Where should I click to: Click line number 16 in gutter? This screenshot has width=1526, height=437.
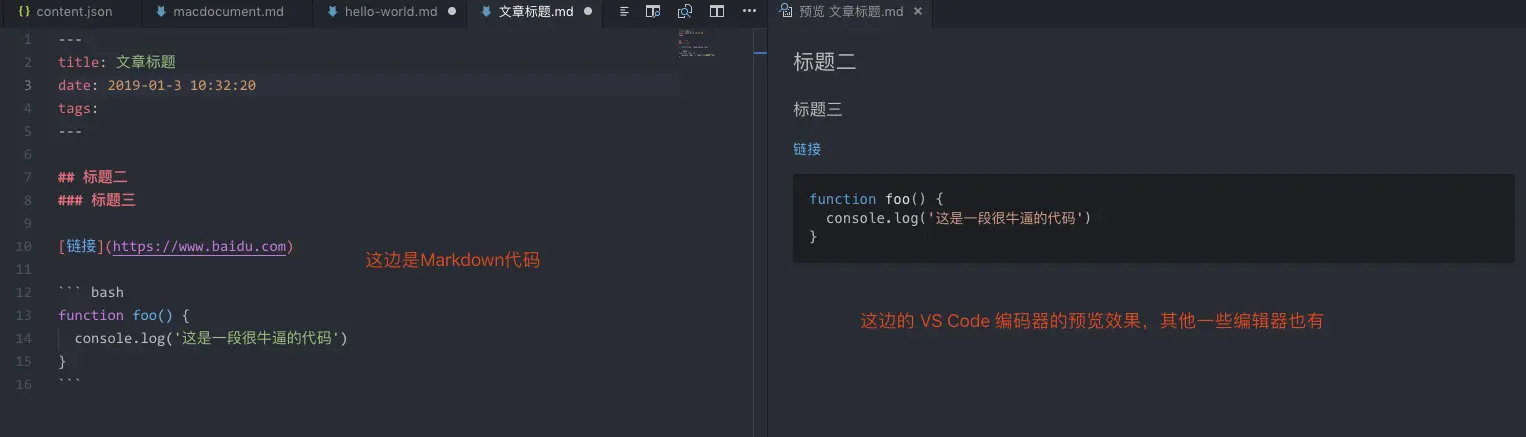pos(24,384)
